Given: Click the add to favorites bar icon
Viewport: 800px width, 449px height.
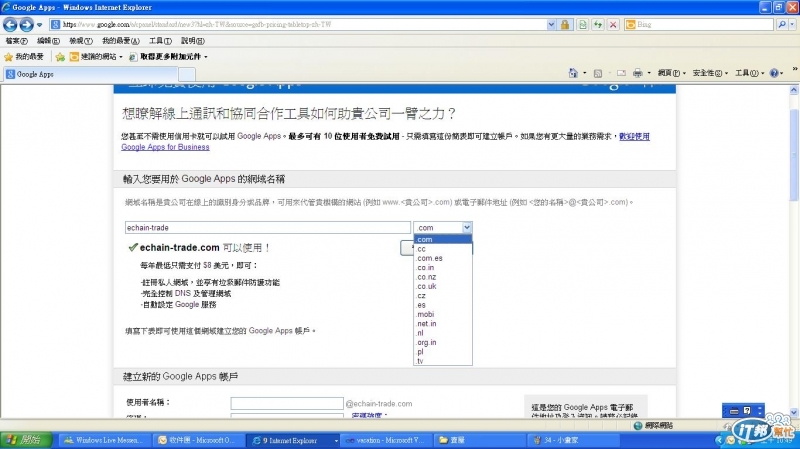Looking at the screenshot, I should coord(60,57).
